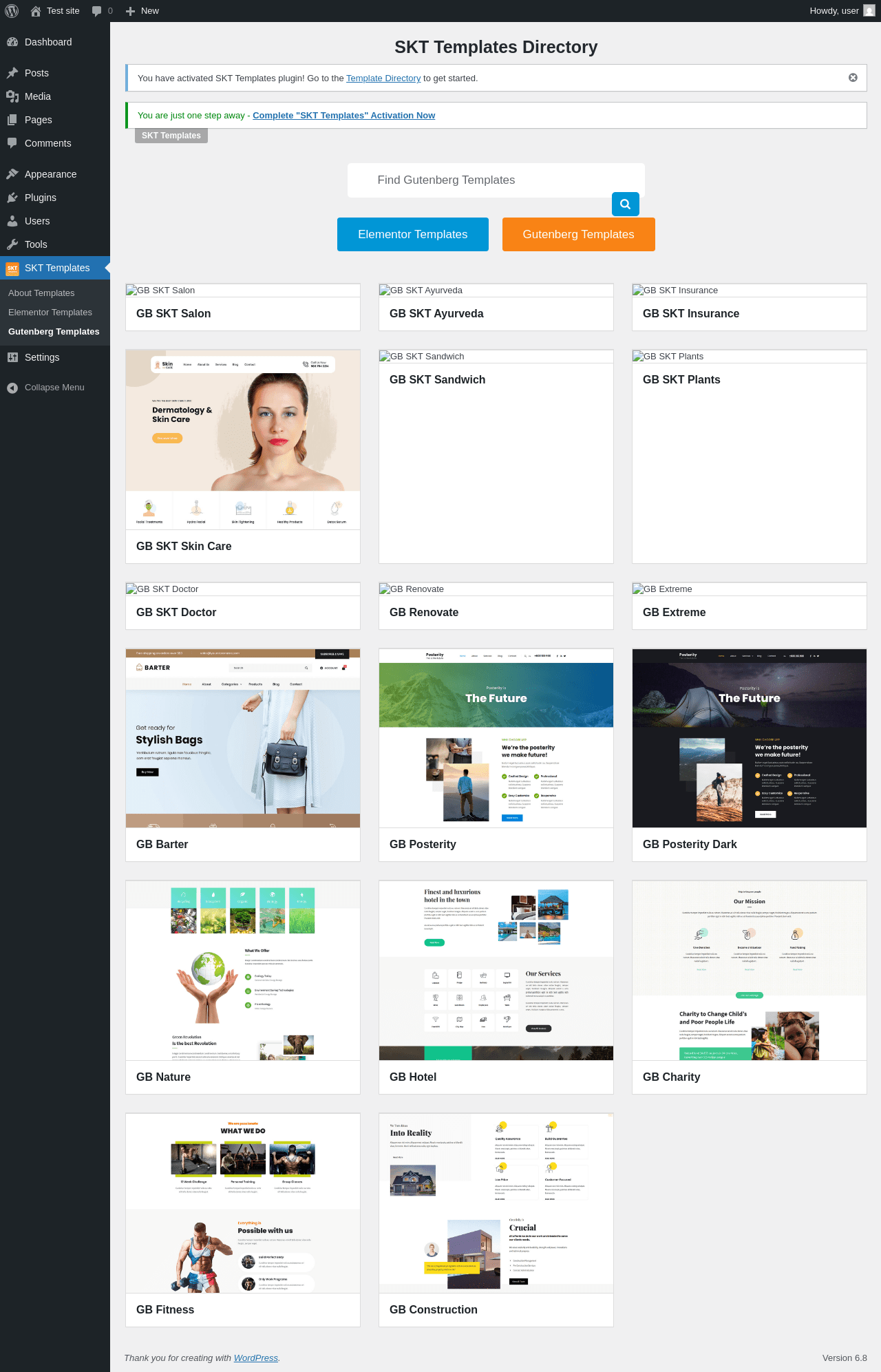Click the Posts pushpin icon
The width and height of the screenshot is (881, 1372).
[12, 73]
